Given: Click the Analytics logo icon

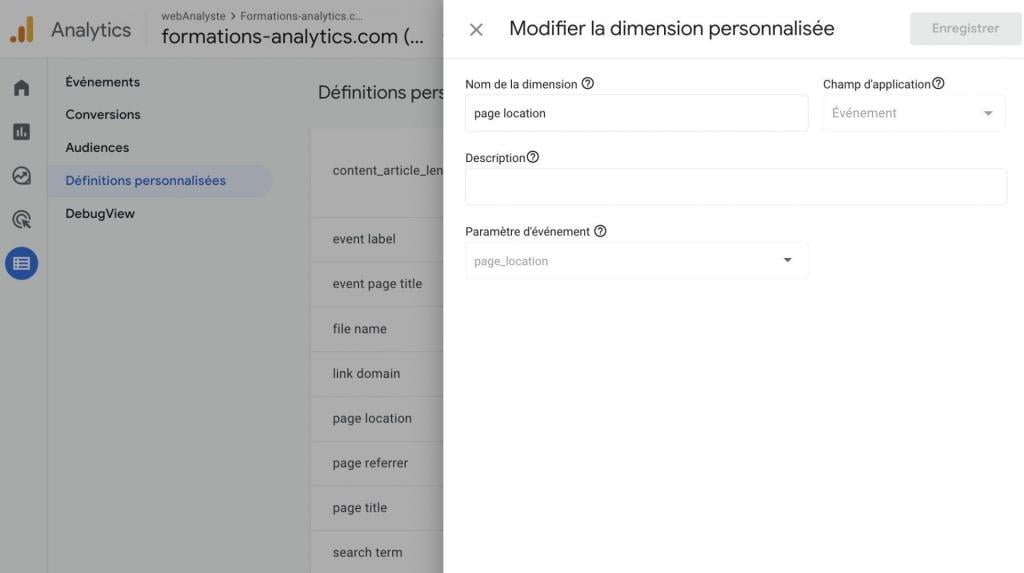Looking at the screenshot, I should tap(22, 29).
